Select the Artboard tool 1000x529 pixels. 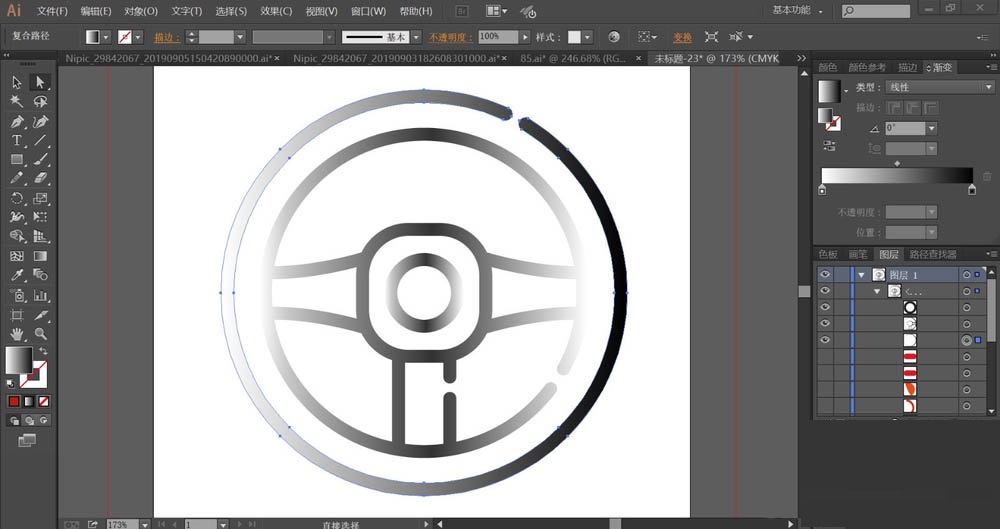click(x=17, y=315)
